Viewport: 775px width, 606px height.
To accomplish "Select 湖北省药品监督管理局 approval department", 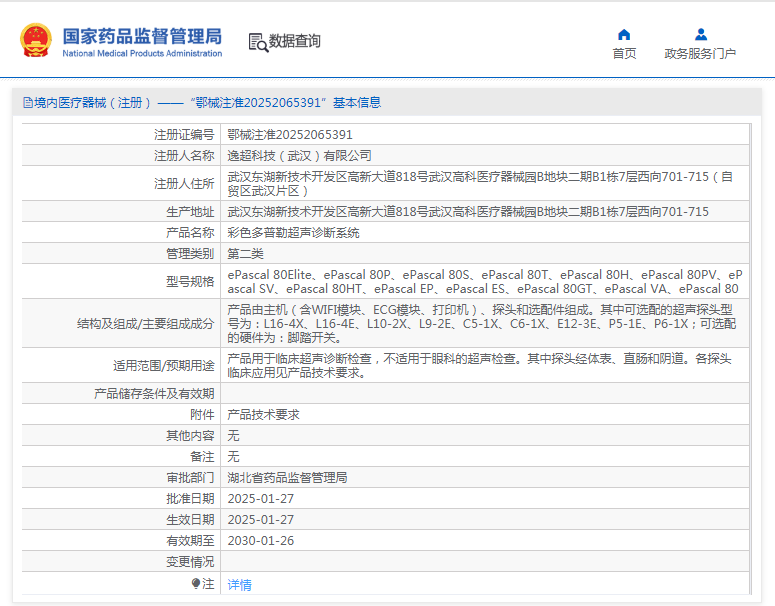I will coord(287,477).
